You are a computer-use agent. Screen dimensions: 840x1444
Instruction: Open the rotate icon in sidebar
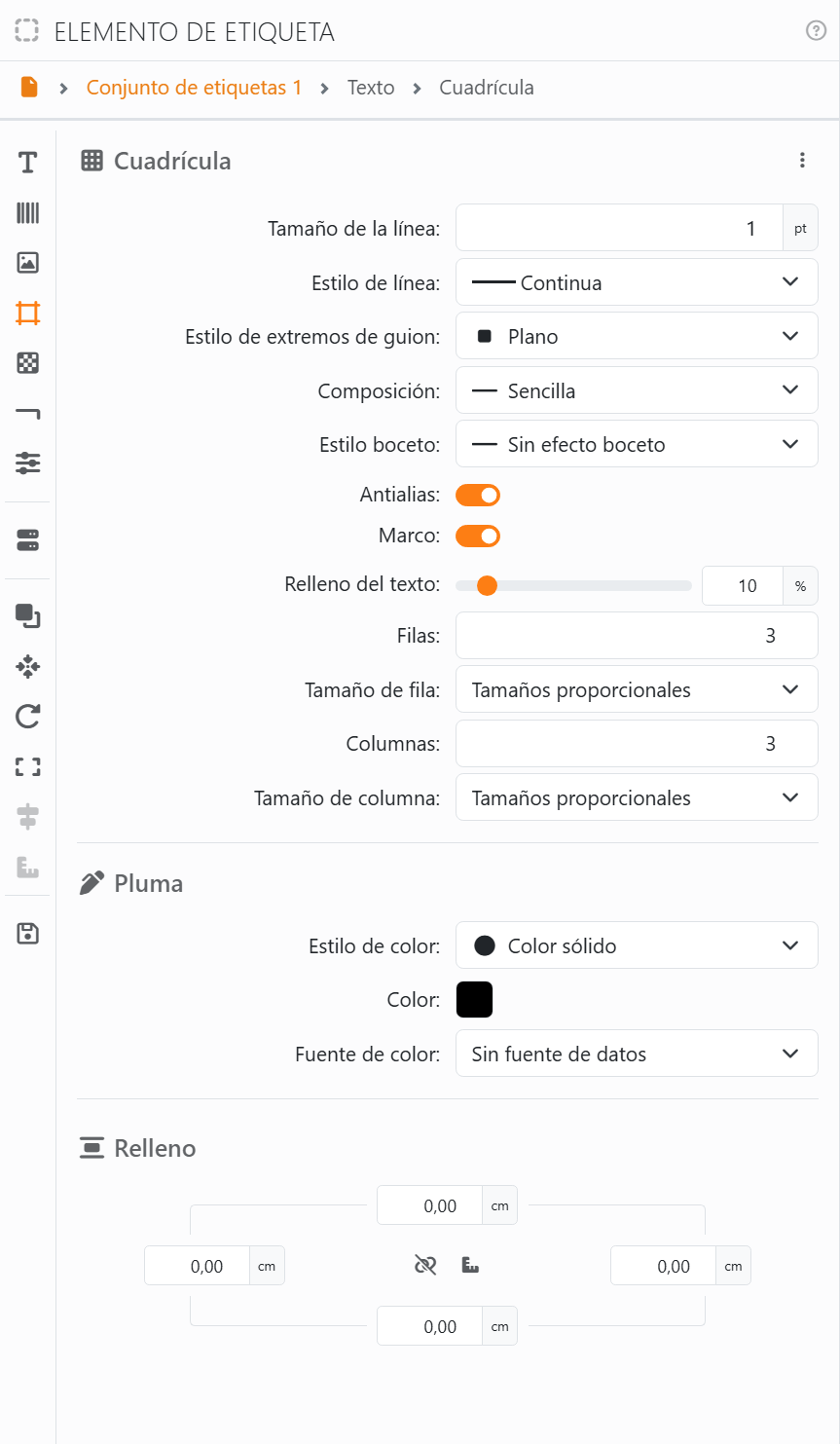coord(27,717)
